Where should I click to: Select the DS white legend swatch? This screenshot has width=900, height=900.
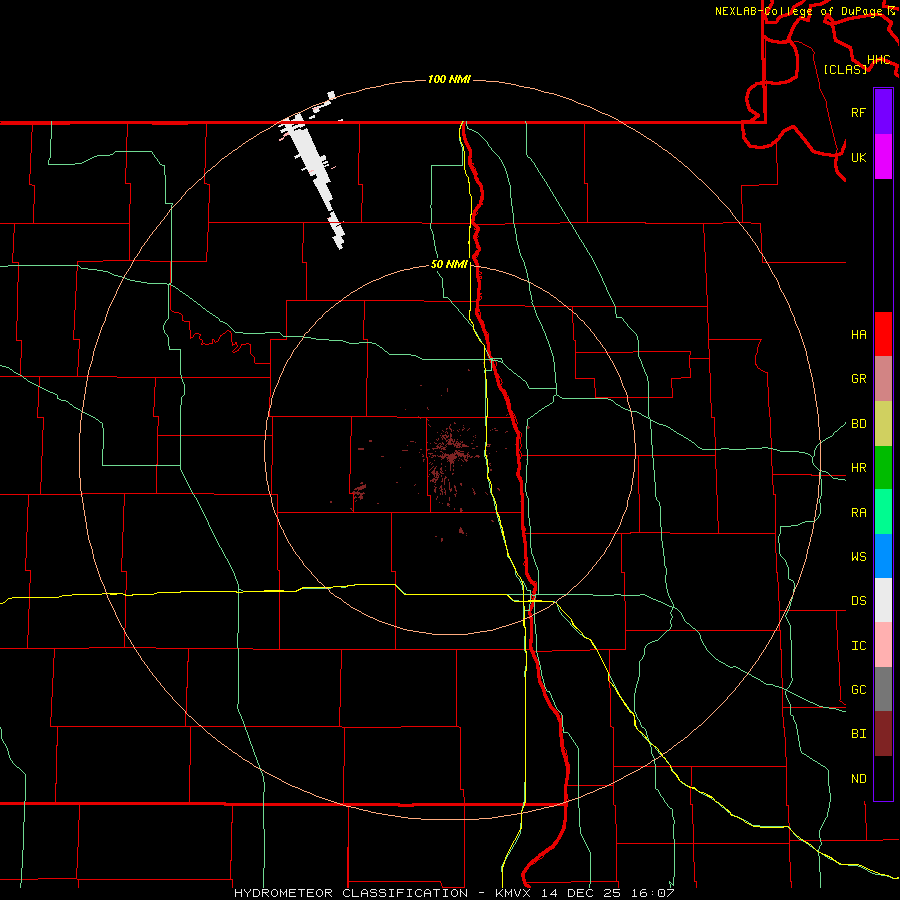pos(883,600)
